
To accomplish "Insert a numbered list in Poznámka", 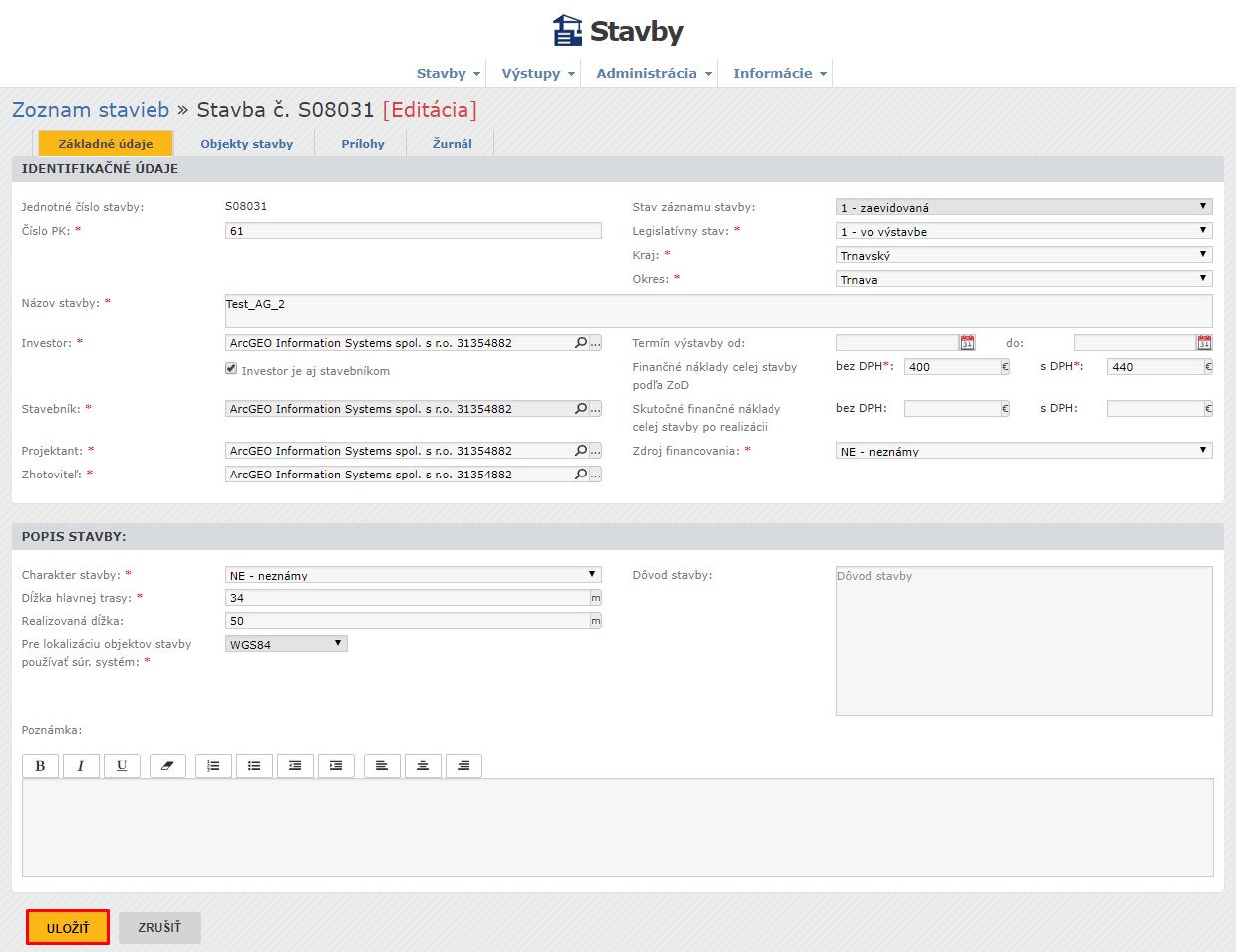I will (213, 766).
